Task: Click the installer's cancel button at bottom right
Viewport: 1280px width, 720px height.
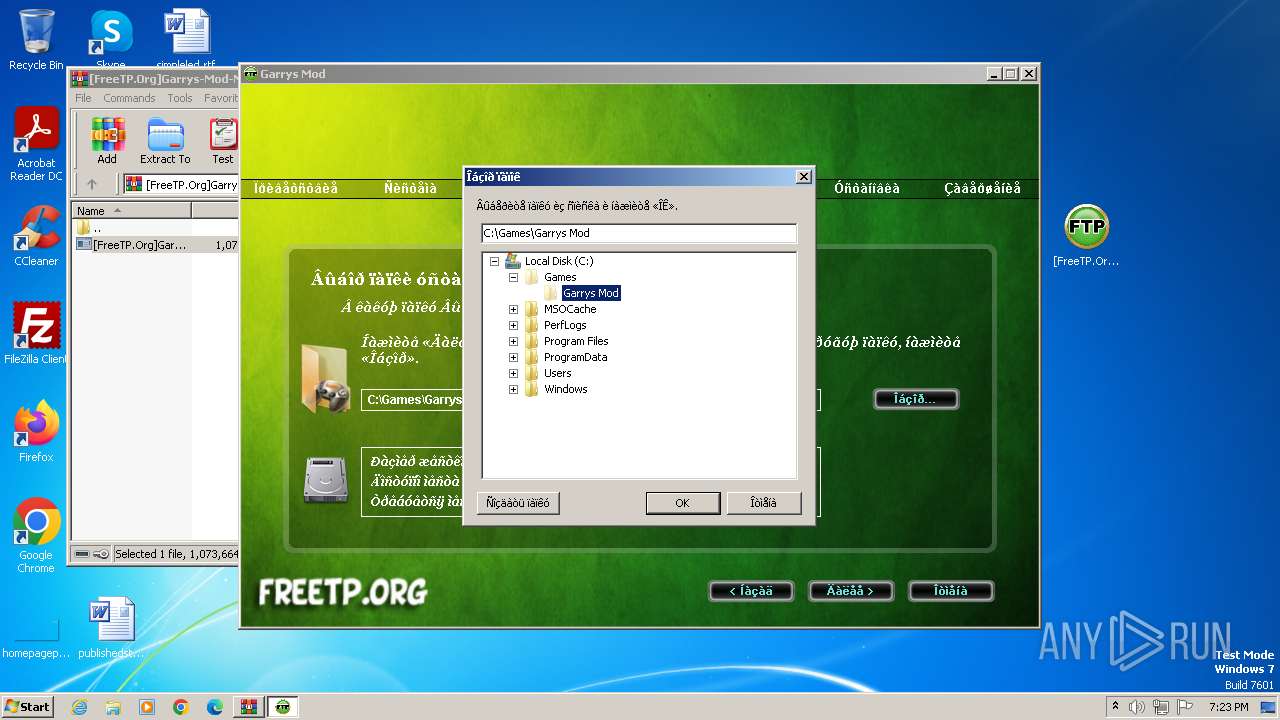Action: click(x=951, y=591)
